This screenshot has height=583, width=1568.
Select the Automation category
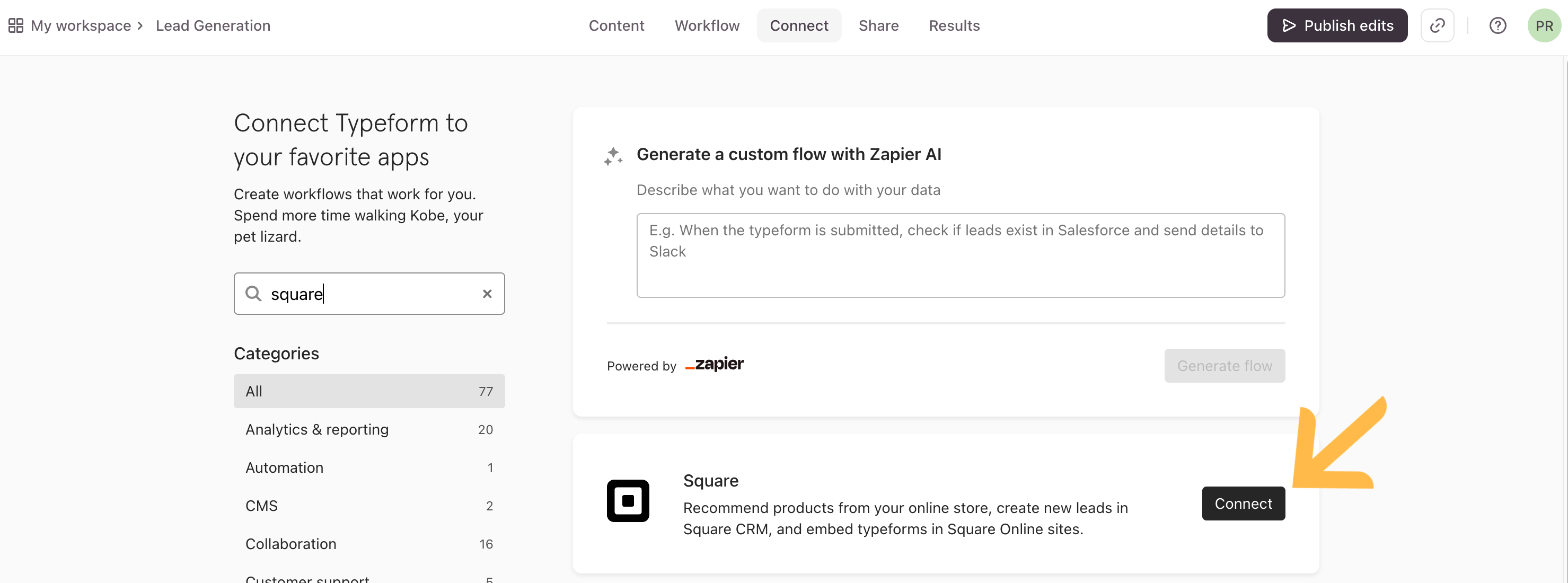click(x=369, y=468)
